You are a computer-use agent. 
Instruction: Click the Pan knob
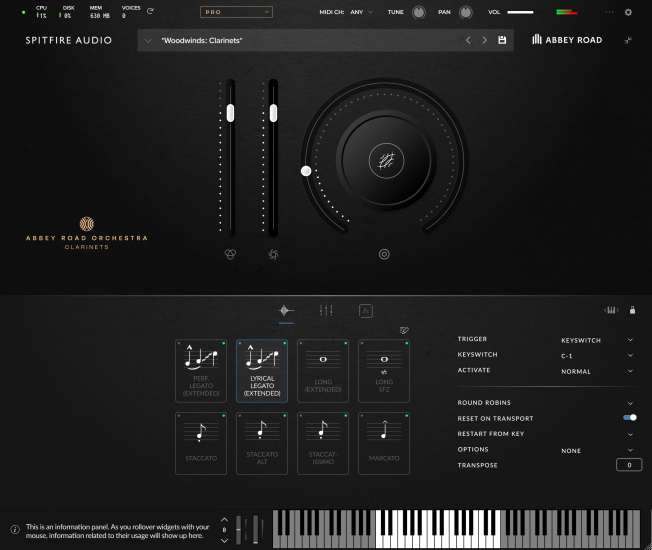(466, 12)
